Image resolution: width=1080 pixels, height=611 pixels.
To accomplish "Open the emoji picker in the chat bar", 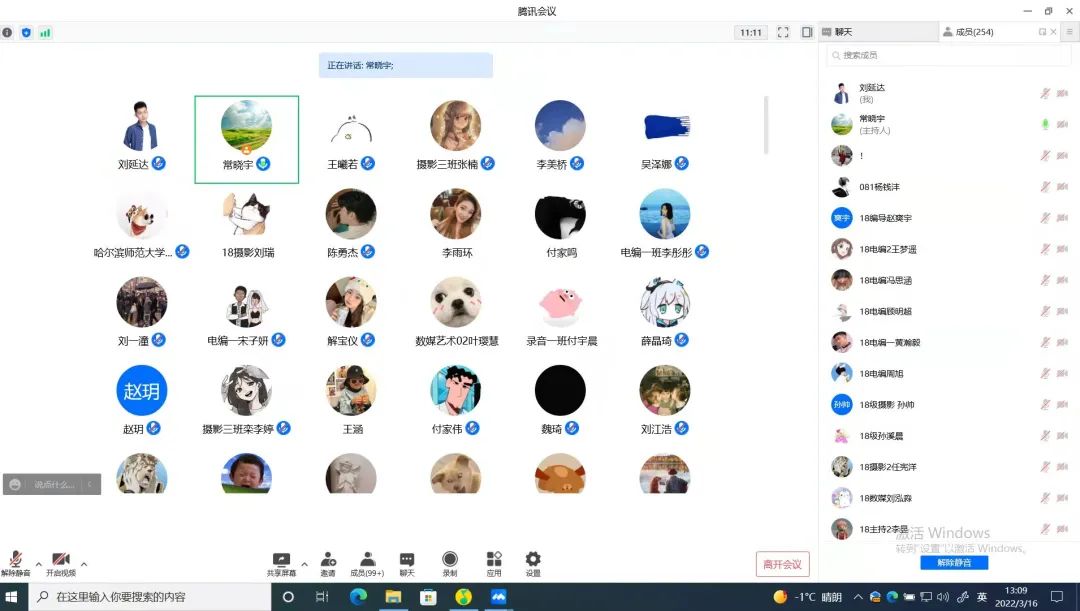I will tap(15, 484).
